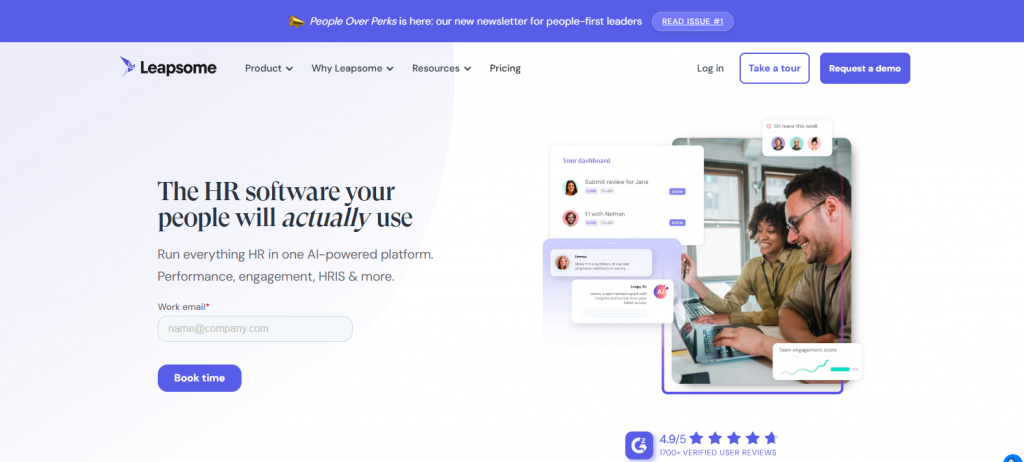
Task: Expand the Resources menu
Action: 441,68
